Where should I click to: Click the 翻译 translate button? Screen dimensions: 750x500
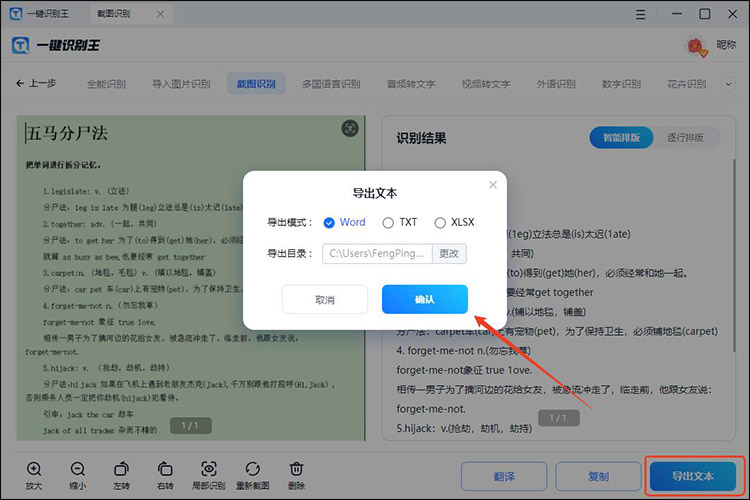(504, 477)
